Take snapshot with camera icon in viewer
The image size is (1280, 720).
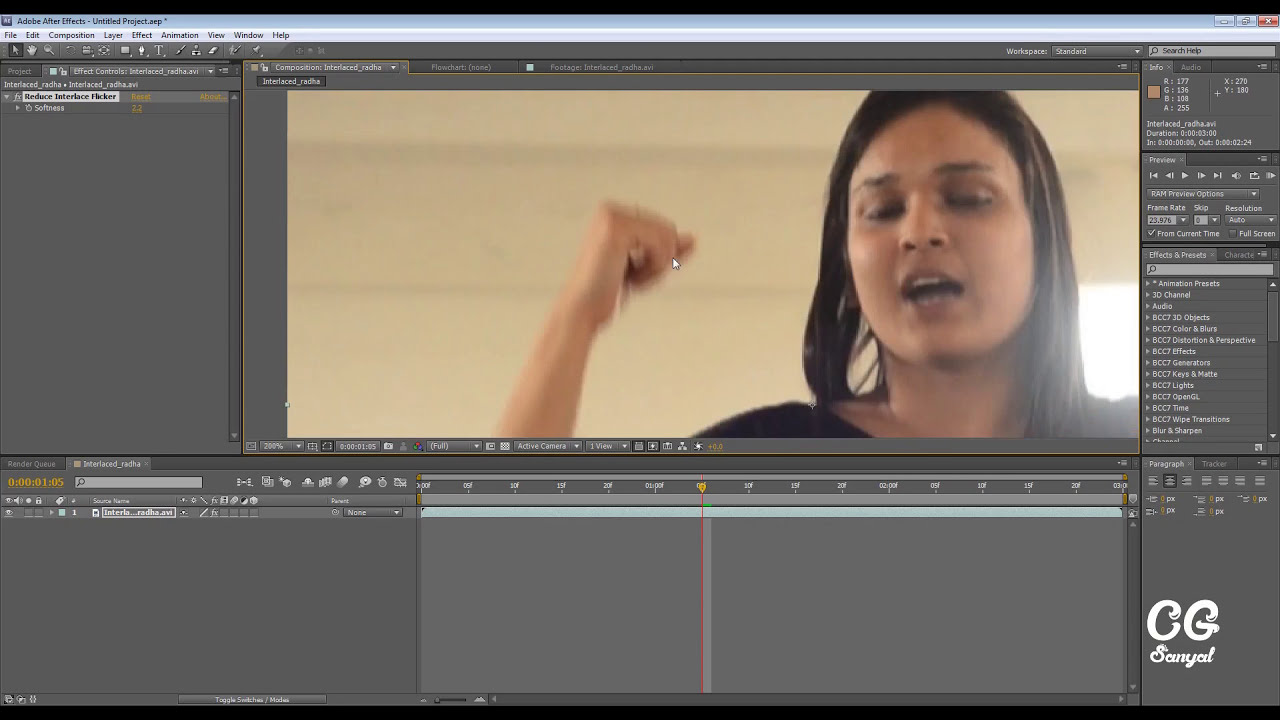388,446
